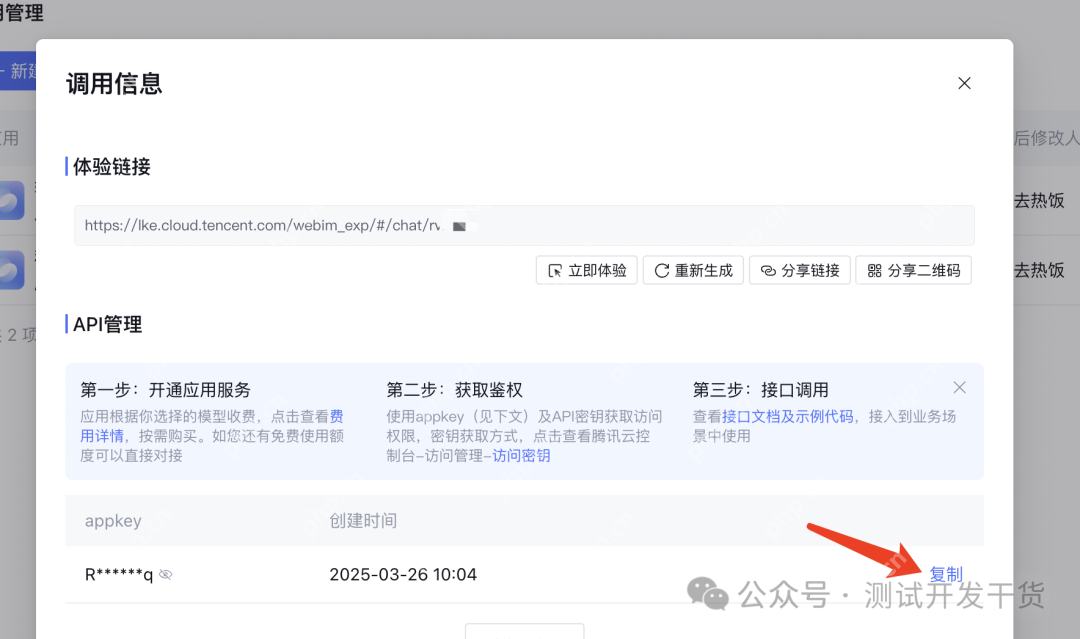
Task: Click the refresh icon on 重新生成 button
Action: 661,270
